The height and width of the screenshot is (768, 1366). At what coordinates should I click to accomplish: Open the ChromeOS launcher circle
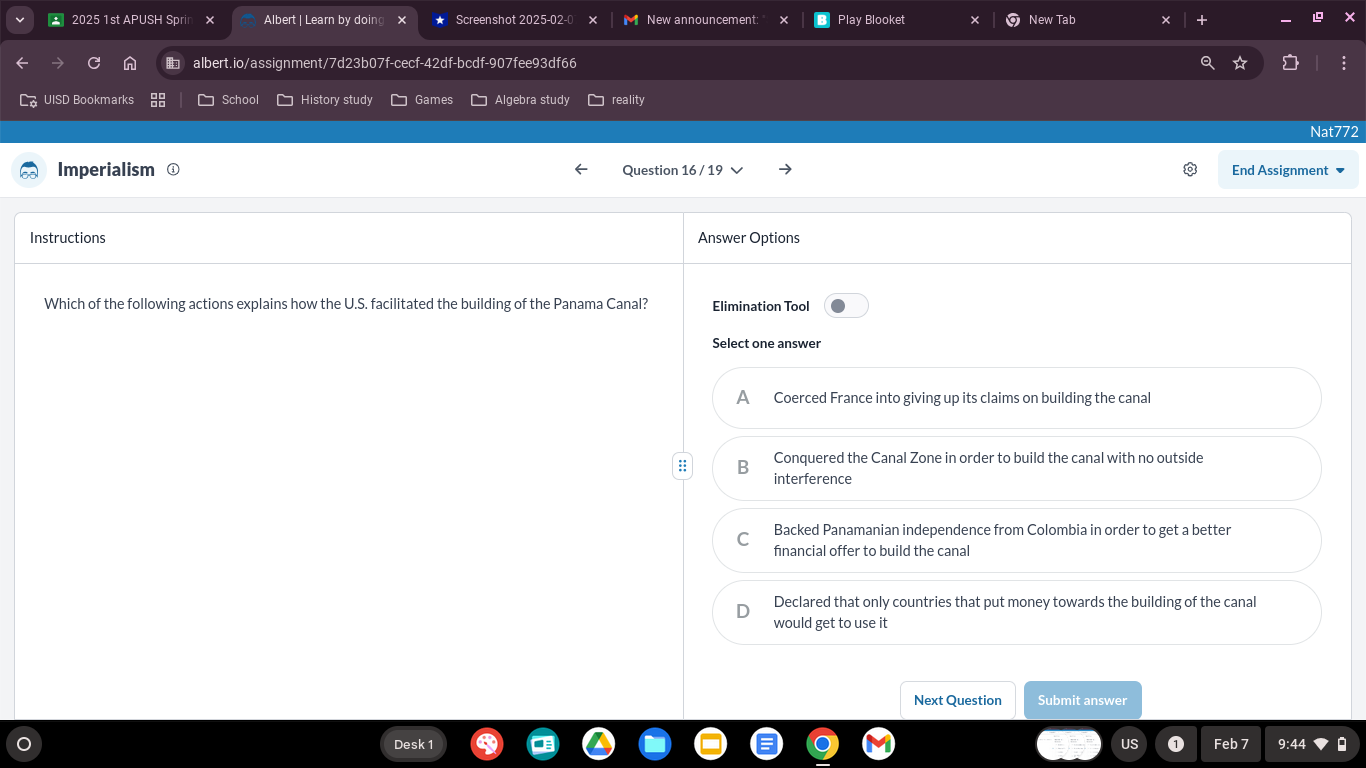(x=24, y=744)
